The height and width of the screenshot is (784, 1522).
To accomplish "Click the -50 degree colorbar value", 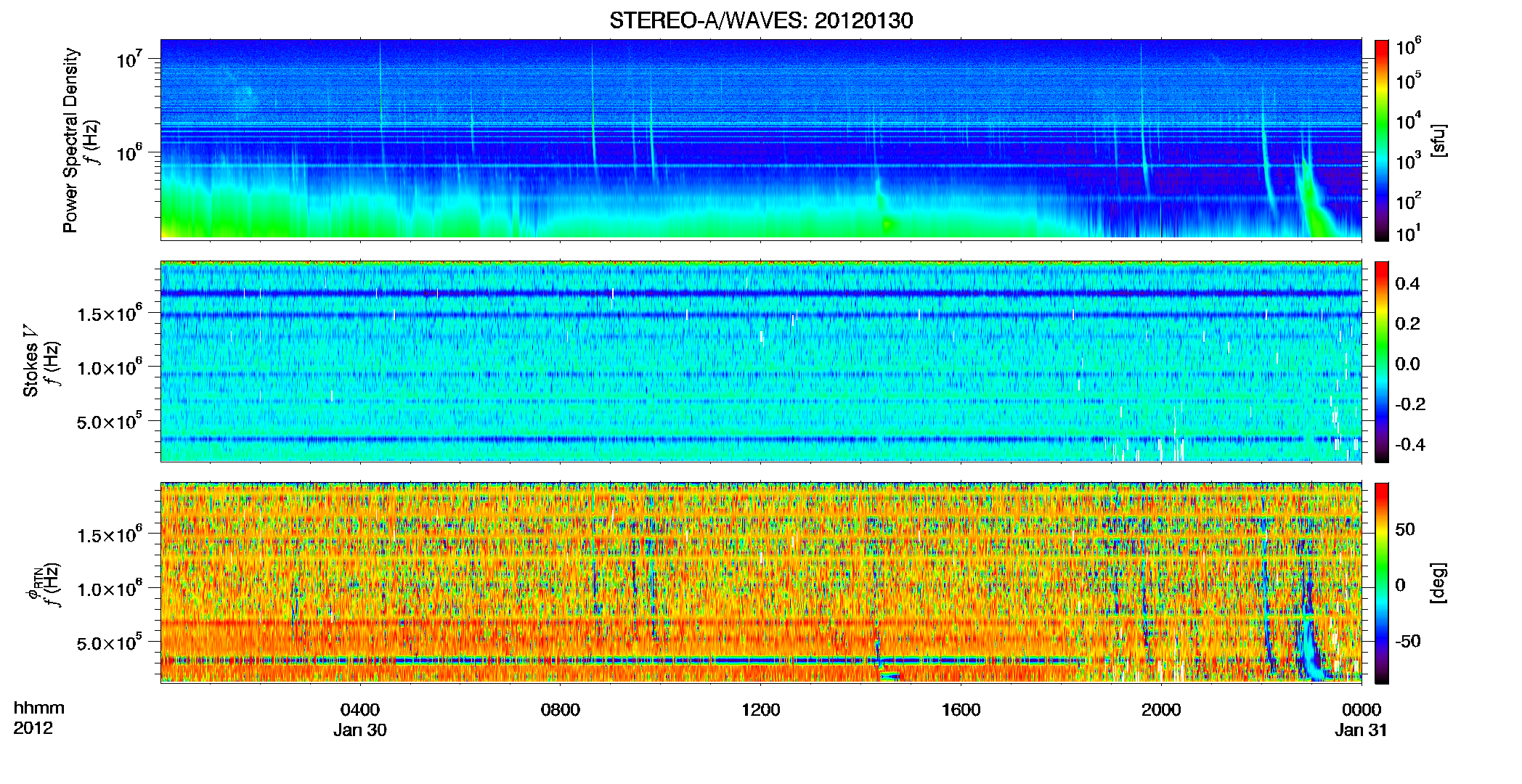I will (x=1408, y=641).
